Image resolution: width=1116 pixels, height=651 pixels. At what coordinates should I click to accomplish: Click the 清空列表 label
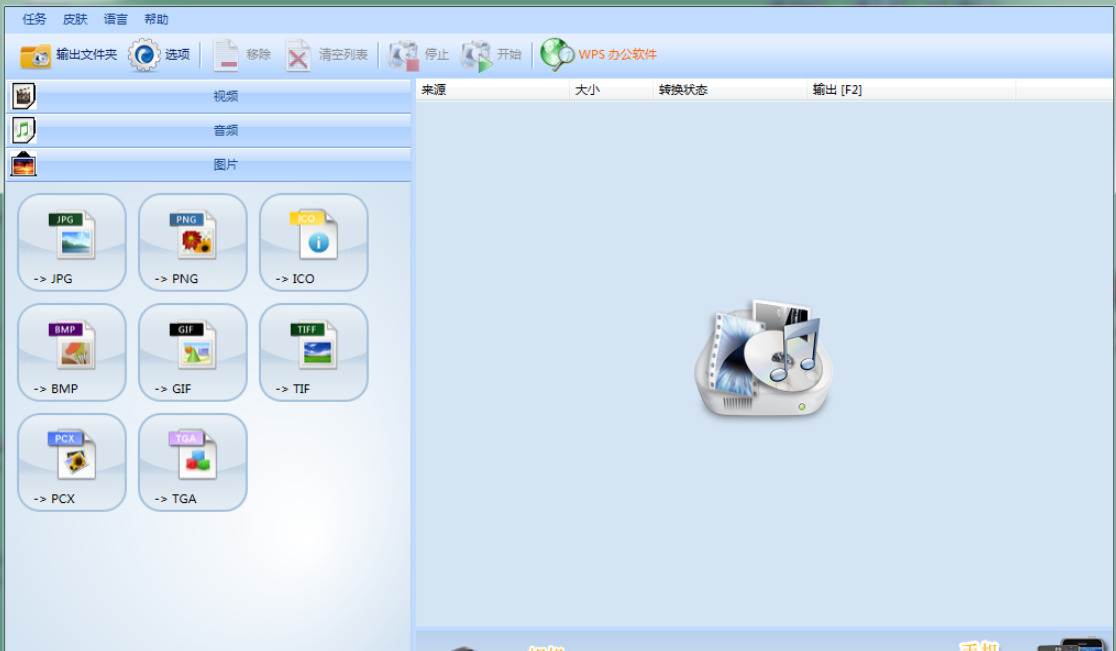[343, 54]
